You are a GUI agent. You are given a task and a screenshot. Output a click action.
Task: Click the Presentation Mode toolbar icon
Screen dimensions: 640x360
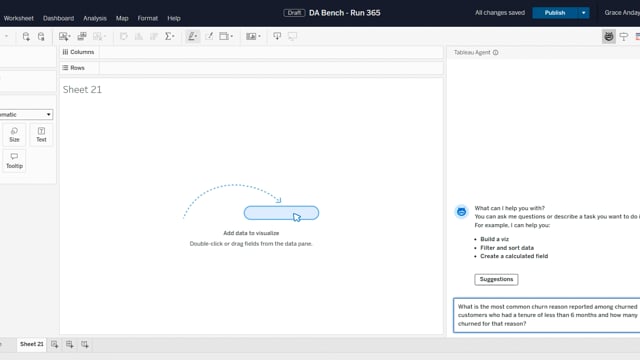[x=292, y=36]
